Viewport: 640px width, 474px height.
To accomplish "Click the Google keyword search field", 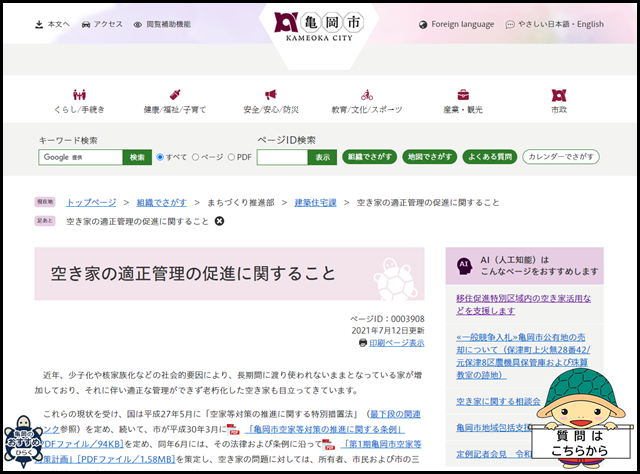I will [80, 157].
